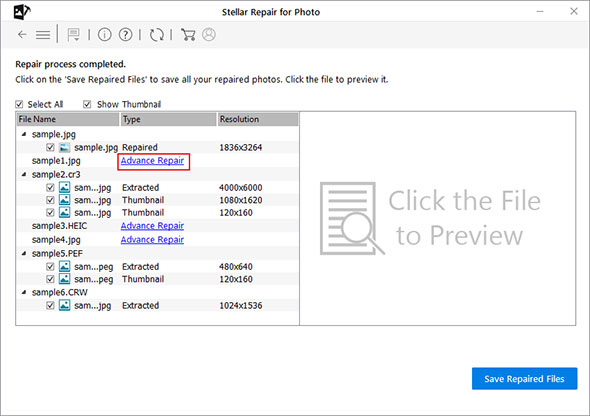This screenshot has height=416, width=590.
Task: Toggle the Select All checkbox
Action: point(19,104)
